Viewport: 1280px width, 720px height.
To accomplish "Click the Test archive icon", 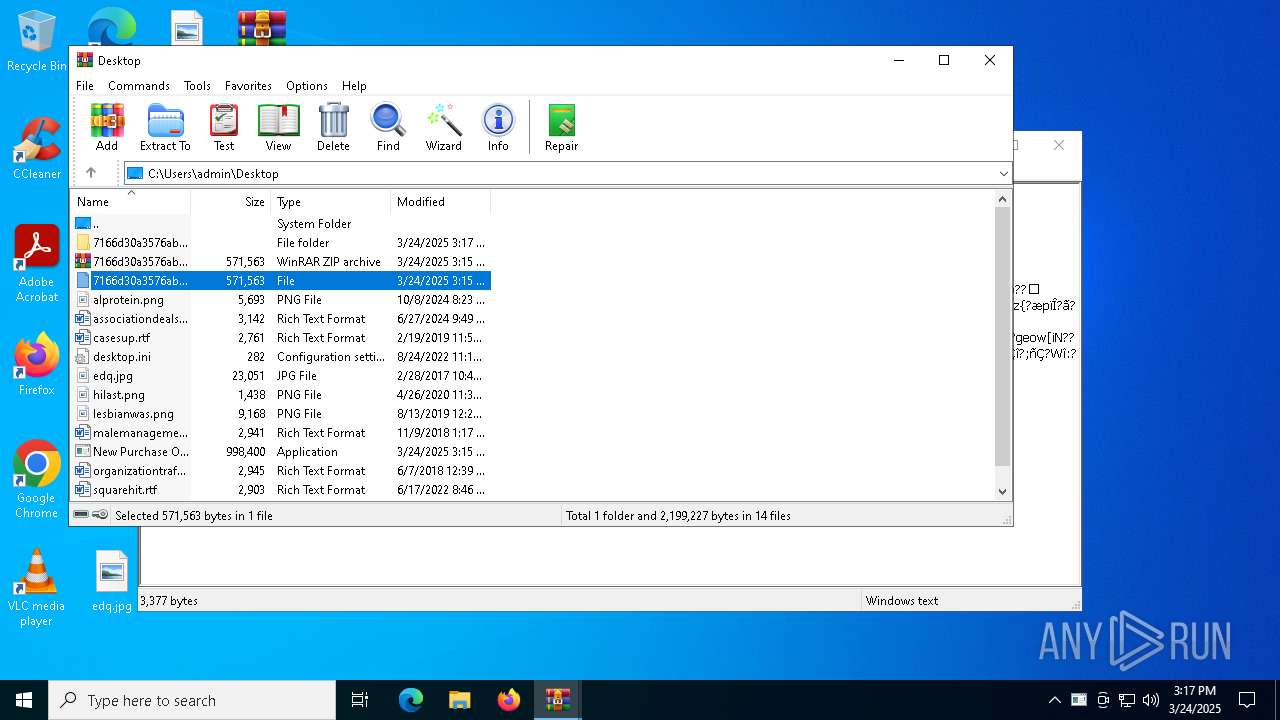I will 224,127.
